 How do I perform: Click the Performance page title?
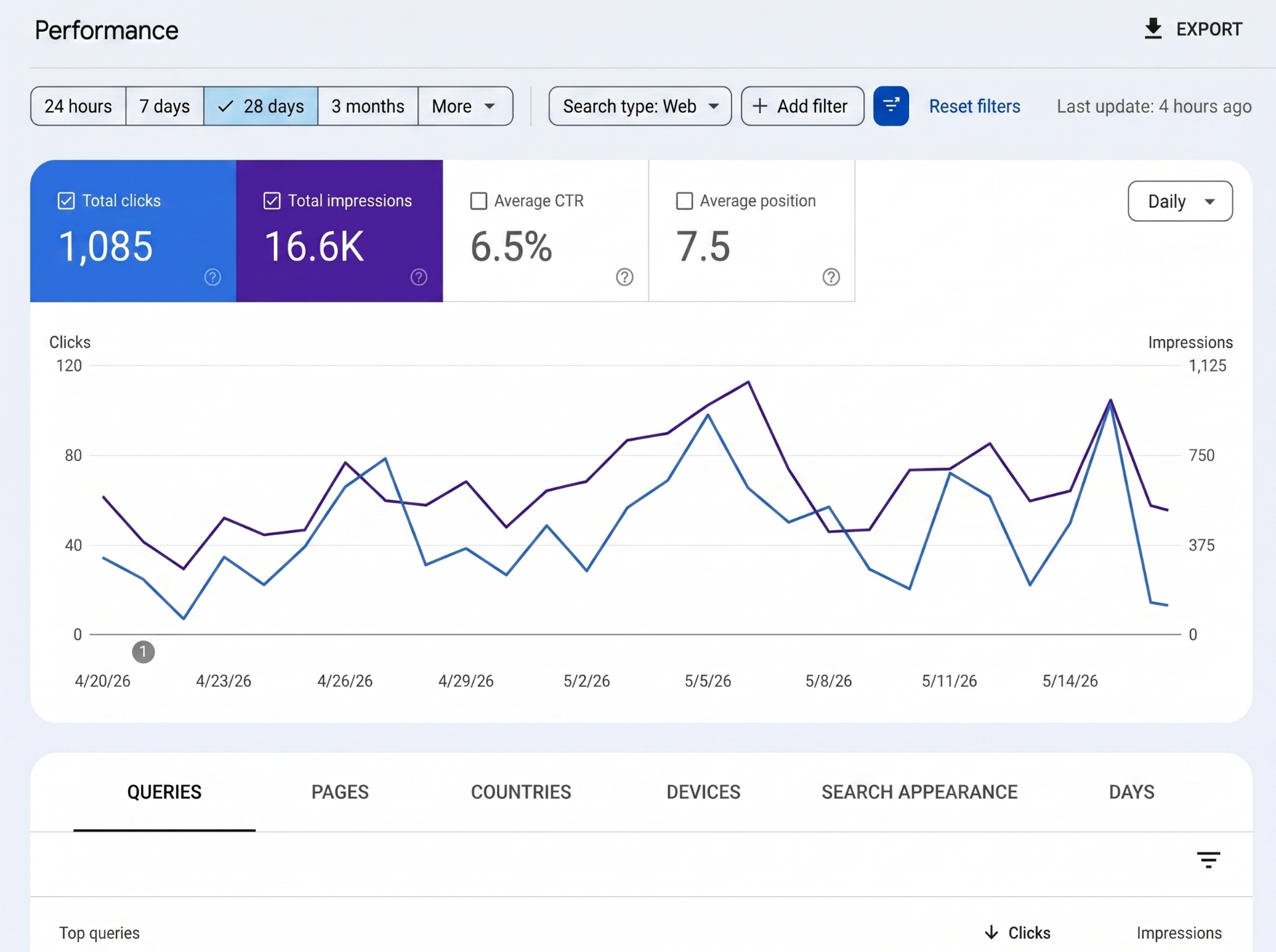tap(106, 31)
